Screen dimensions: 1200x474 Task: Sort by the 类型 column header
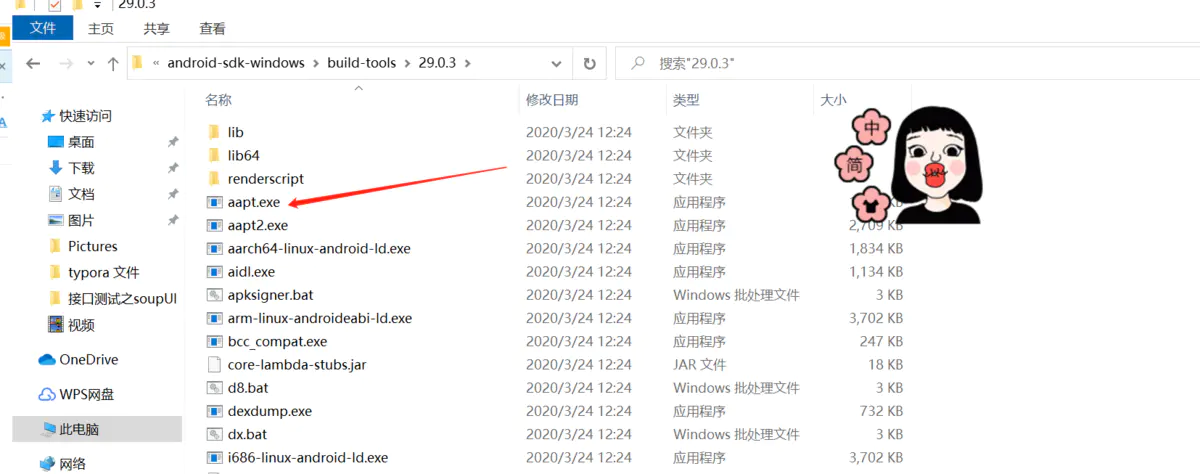pyautogui.click(x=687, y=100)
